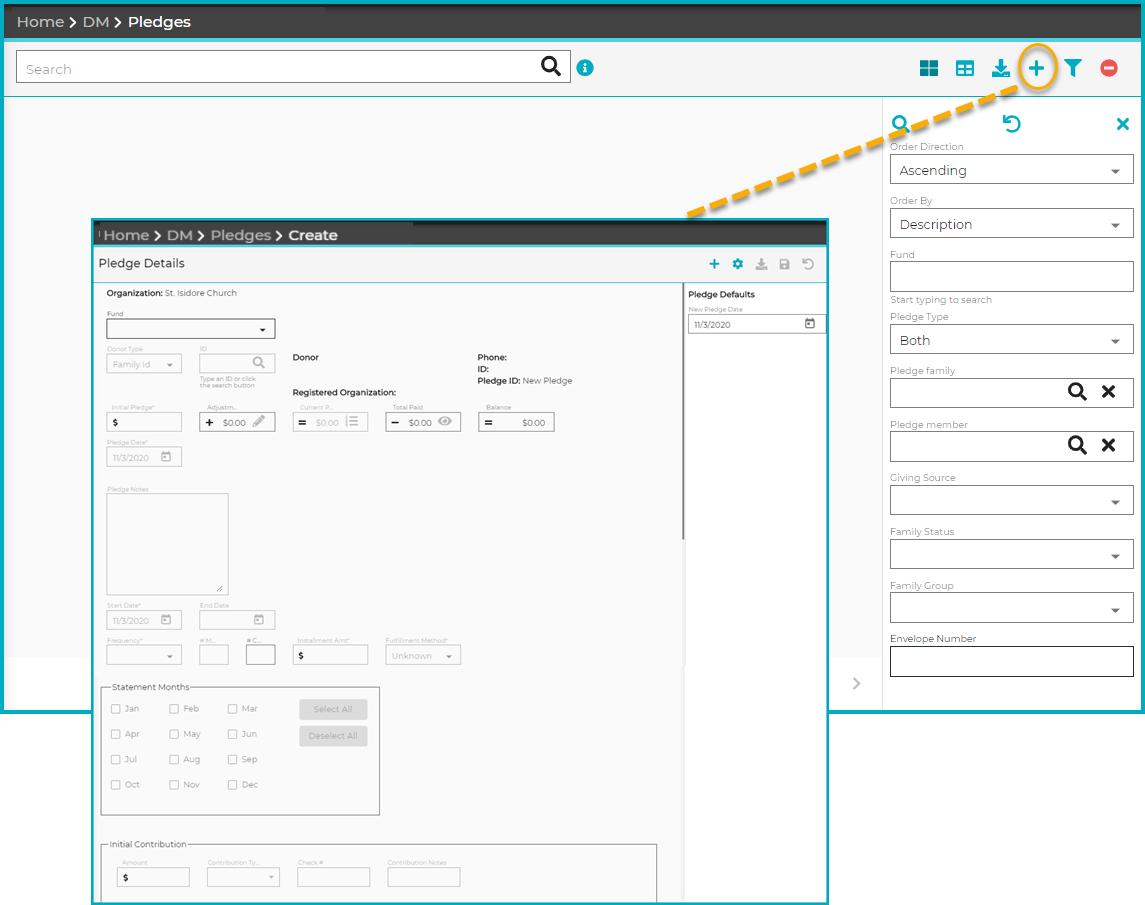Open End Date calendar picker
Viewport: 1145px width, 905px height.
click(x=259, y=619)
